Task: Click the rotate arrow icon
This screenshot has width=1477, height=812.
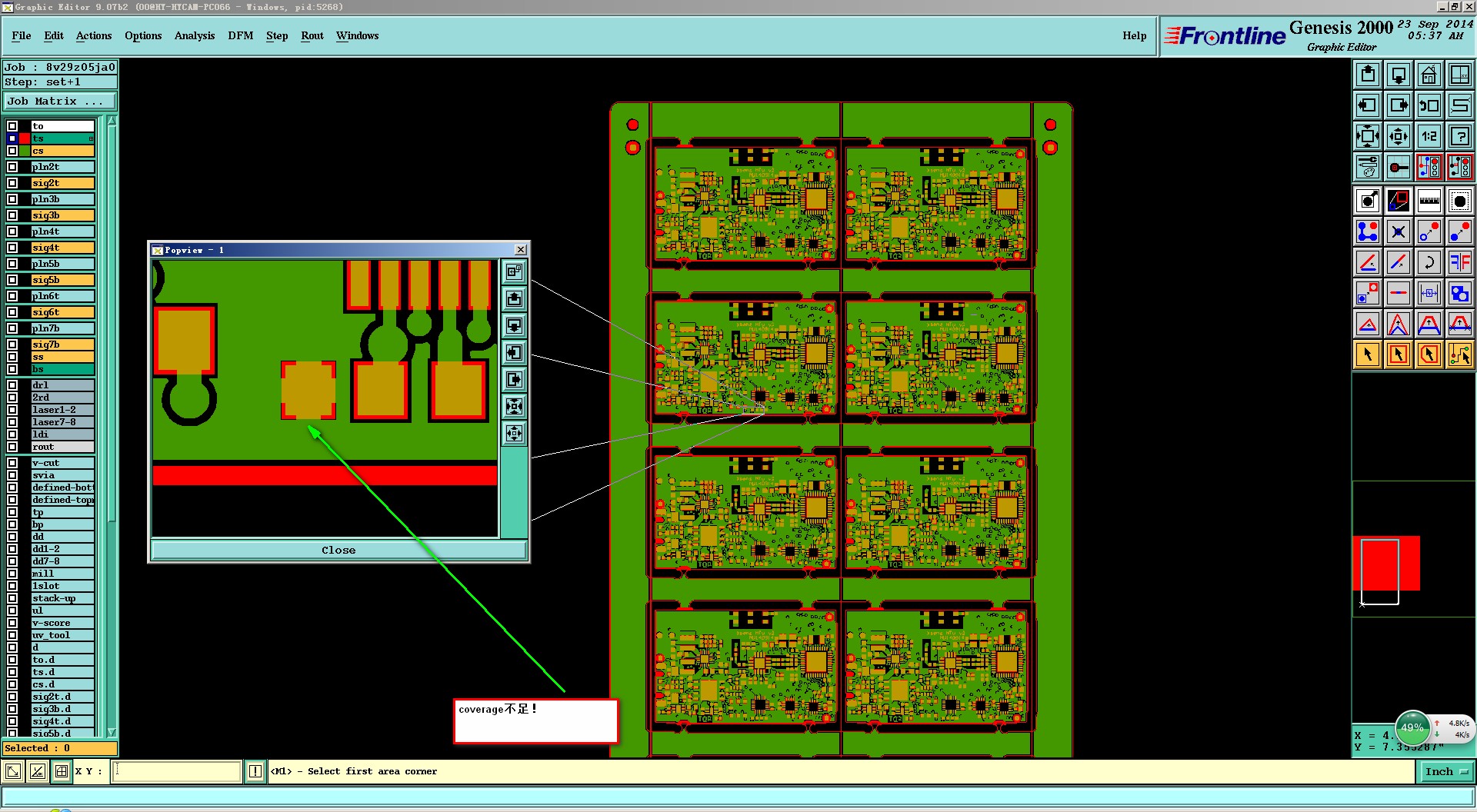Action: pos(1429,262)
